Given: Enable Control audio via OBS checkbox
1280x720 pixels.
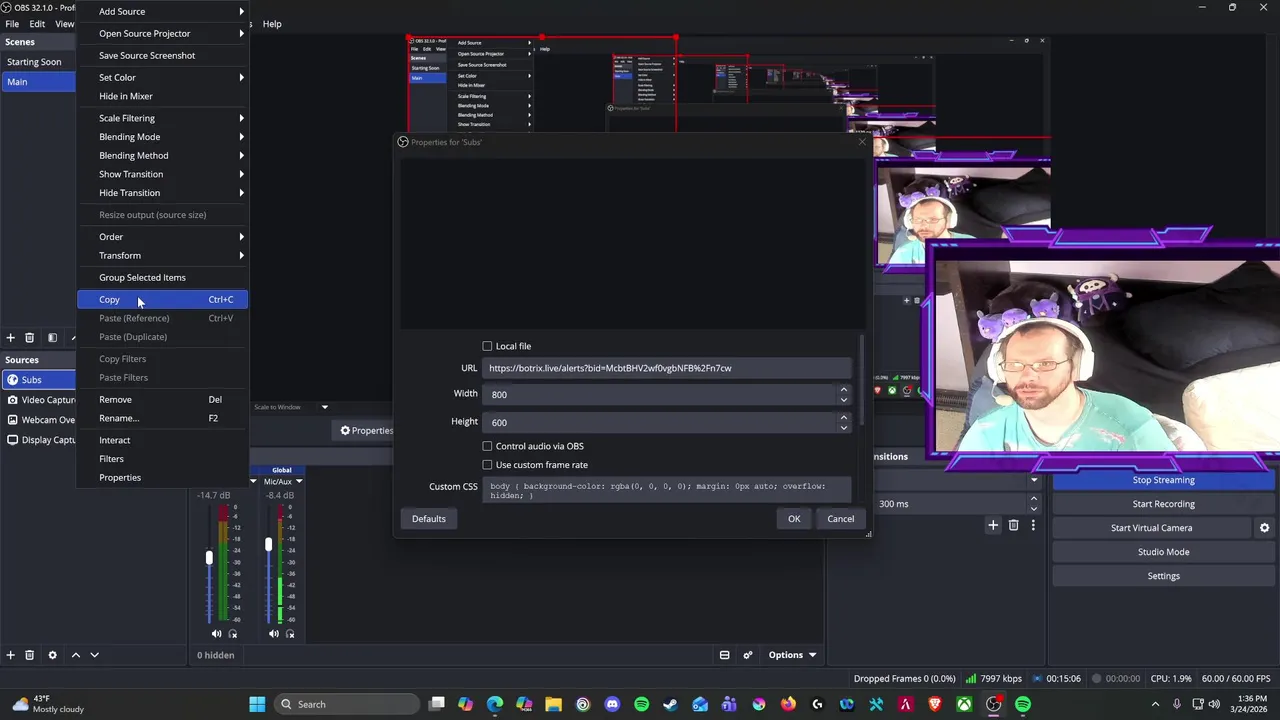Looking at the screenshot, I should point(487,446).
